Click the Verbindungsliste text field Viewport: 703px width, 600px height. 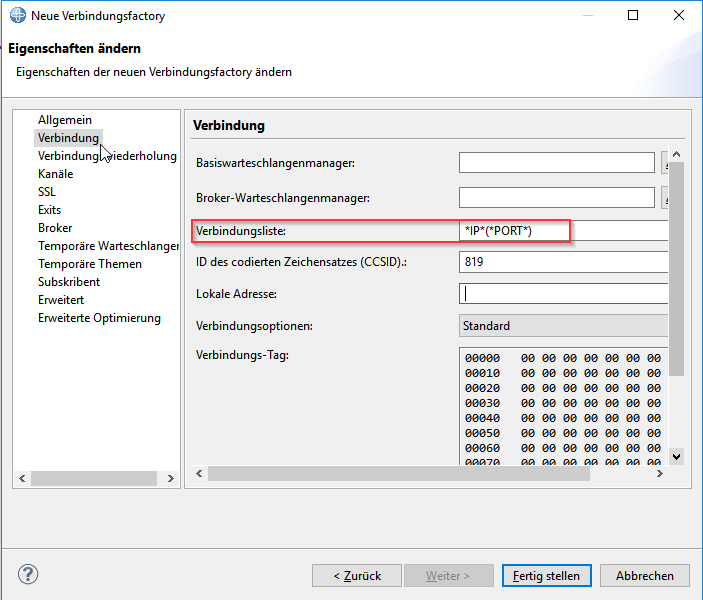click(x=563, y=231)
